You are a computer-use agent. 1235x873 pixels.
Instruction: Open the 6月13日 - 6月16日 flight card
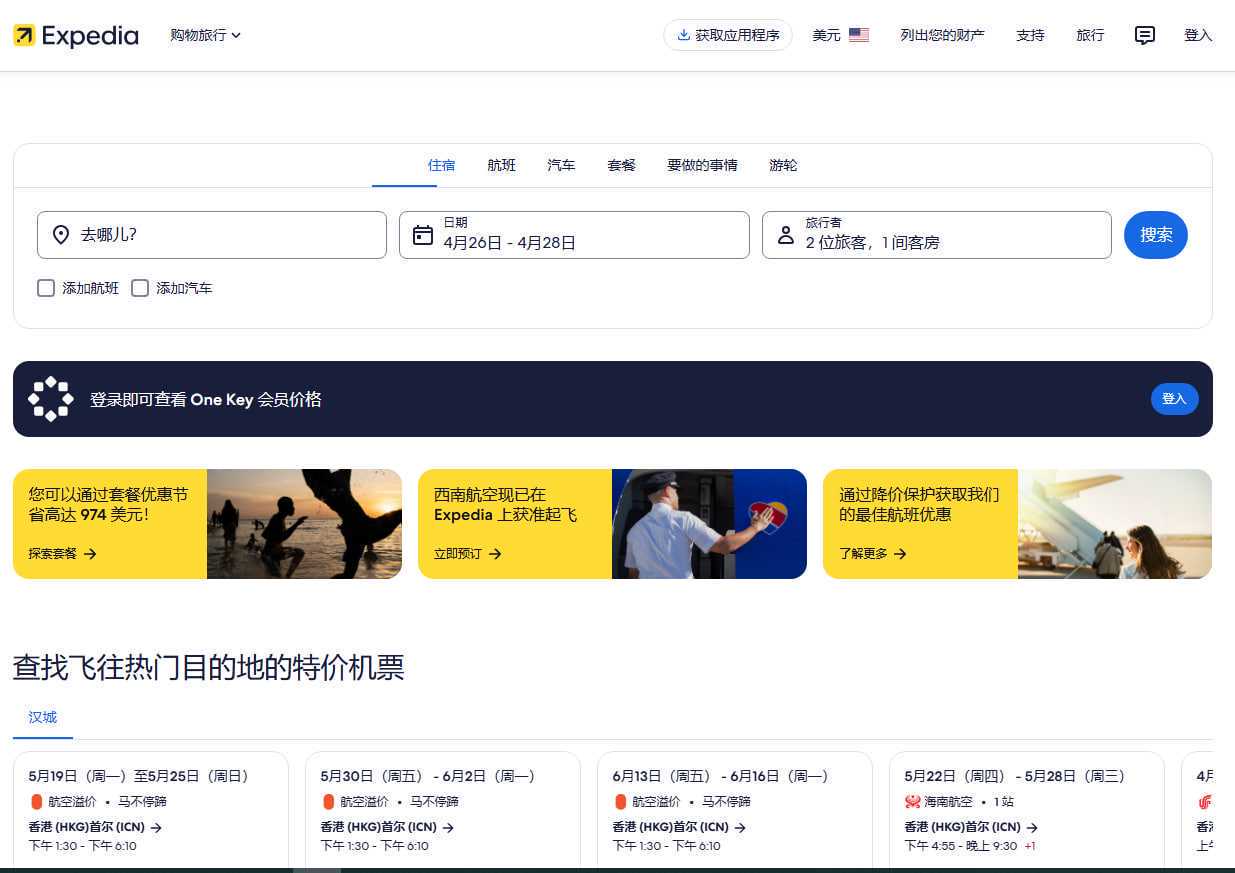[735, 810]
